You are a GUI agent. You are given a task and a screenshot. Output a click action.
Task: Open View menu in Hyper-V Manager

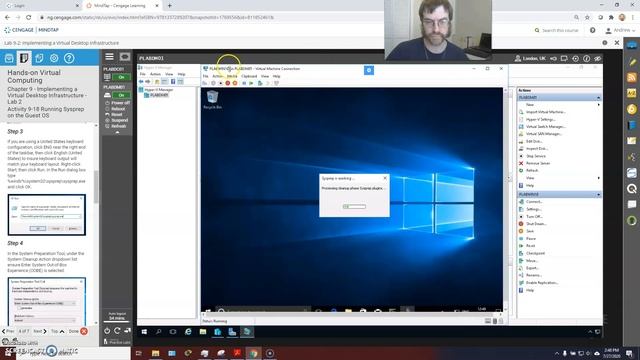pos(169,74)
